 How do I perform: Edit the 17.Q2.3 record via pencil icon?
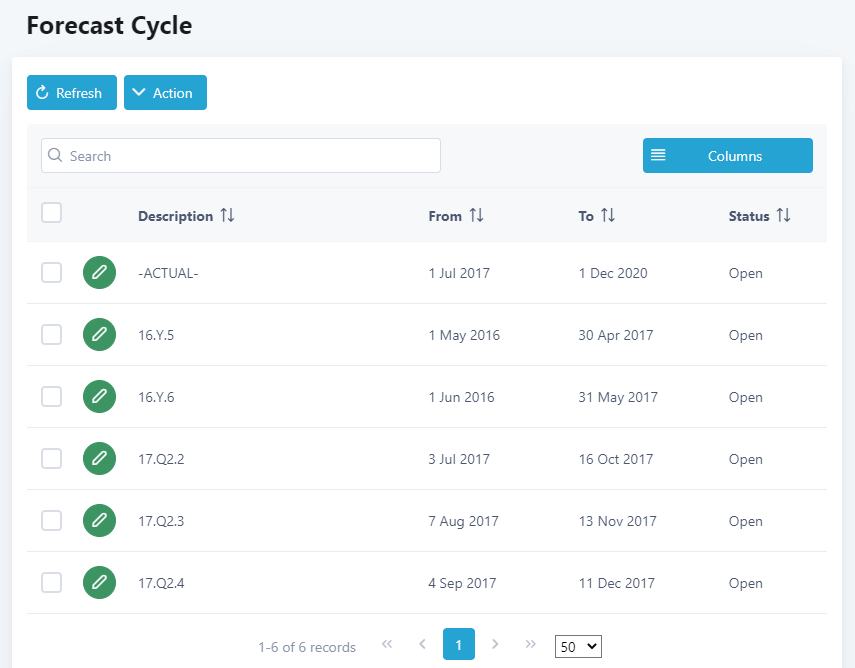[x=99, y=521]
